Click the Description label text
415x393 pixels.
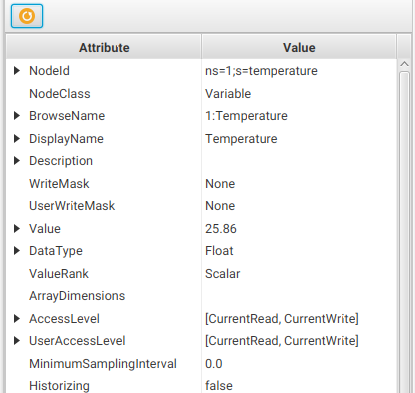(x=61, y=161)
